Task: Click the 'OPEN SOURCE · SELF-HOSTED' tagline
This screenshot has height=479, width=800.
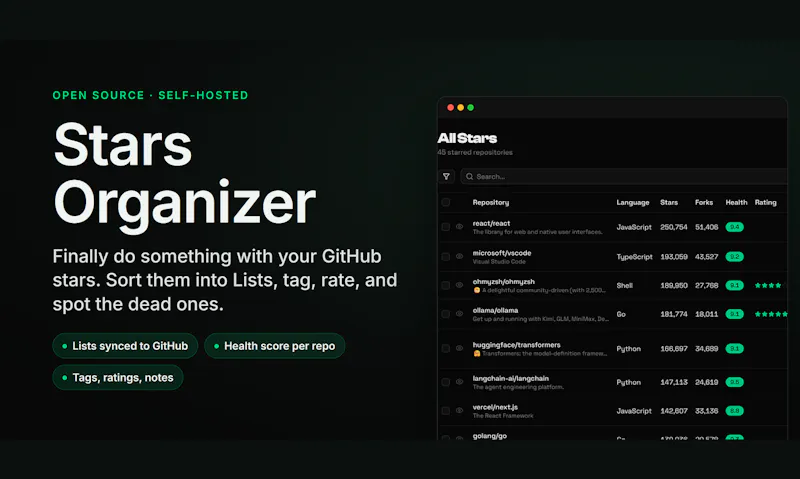Action: pyautogui.click(x=151, y=95)
